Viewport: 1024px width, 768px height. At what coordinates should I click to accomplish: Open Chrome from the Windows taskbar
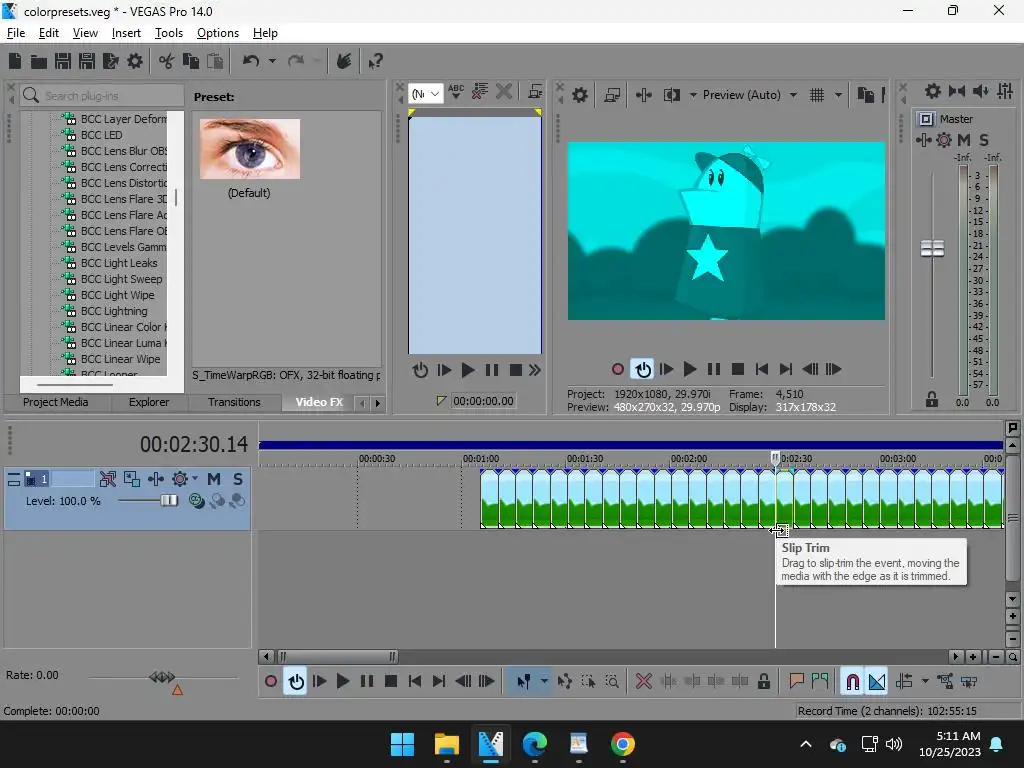point(622,744)
